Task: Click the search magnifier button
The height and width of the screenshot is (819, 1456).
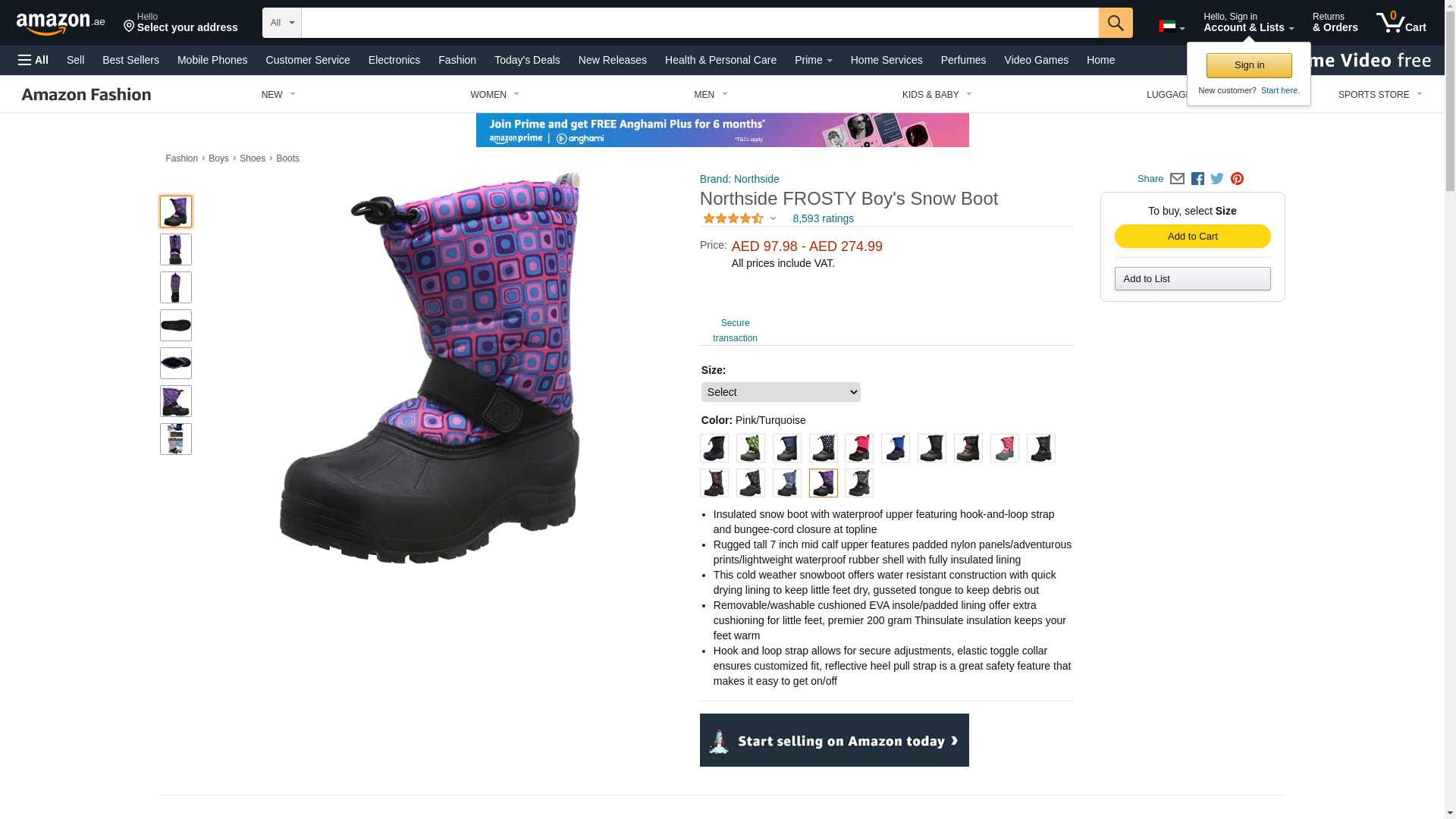Action: (1115, 23)
